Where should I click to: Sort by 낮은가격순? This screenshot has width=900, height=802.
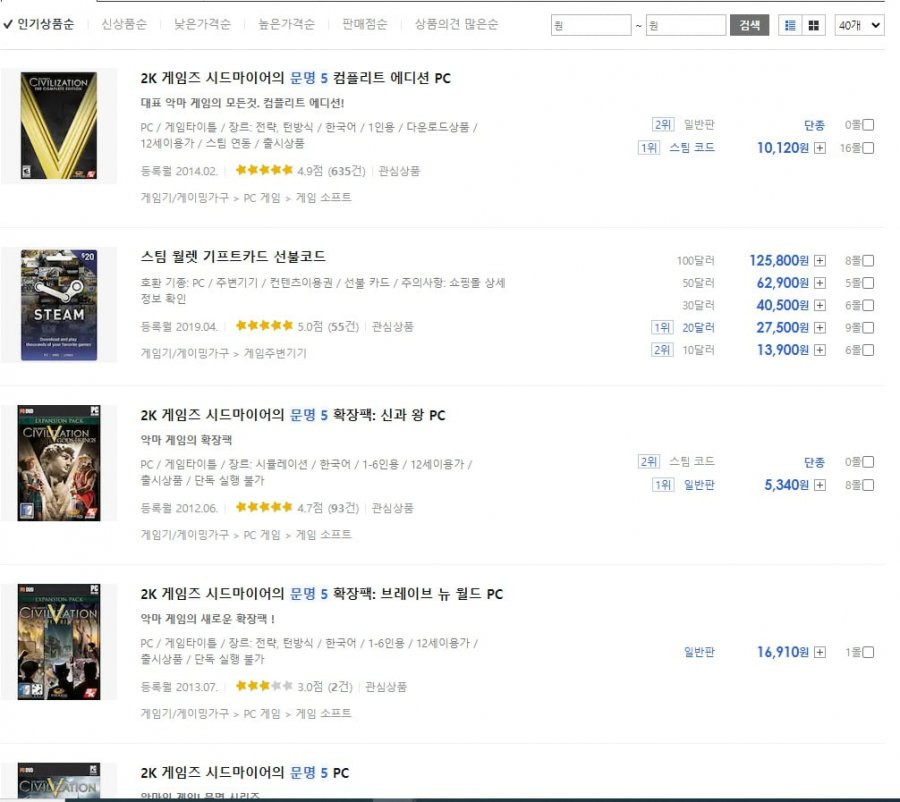[x=202, y=24]
